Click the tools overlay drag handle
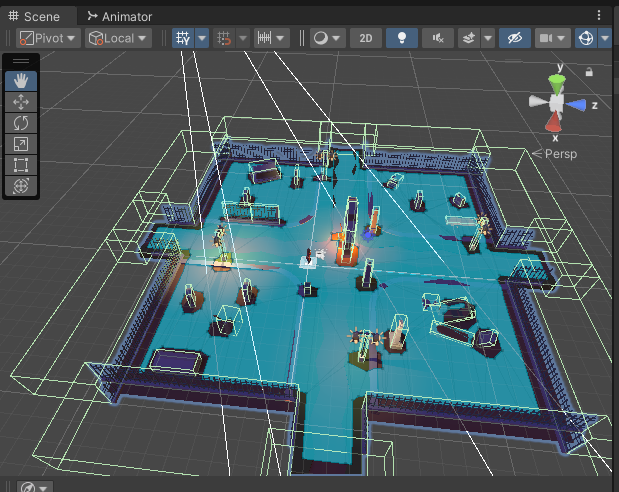This screenshot has height=492, width=619. [21, 61]
